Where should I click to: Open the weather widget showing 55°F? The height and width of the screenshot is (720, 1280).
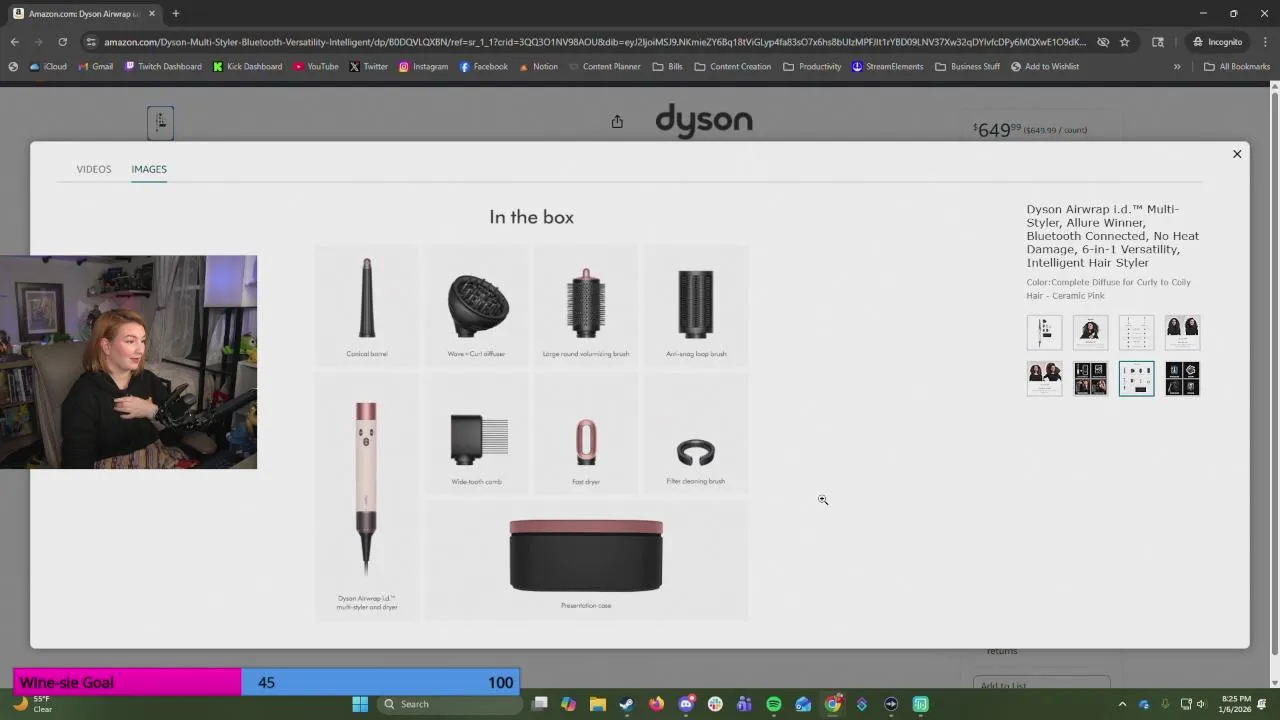[33, 704]
